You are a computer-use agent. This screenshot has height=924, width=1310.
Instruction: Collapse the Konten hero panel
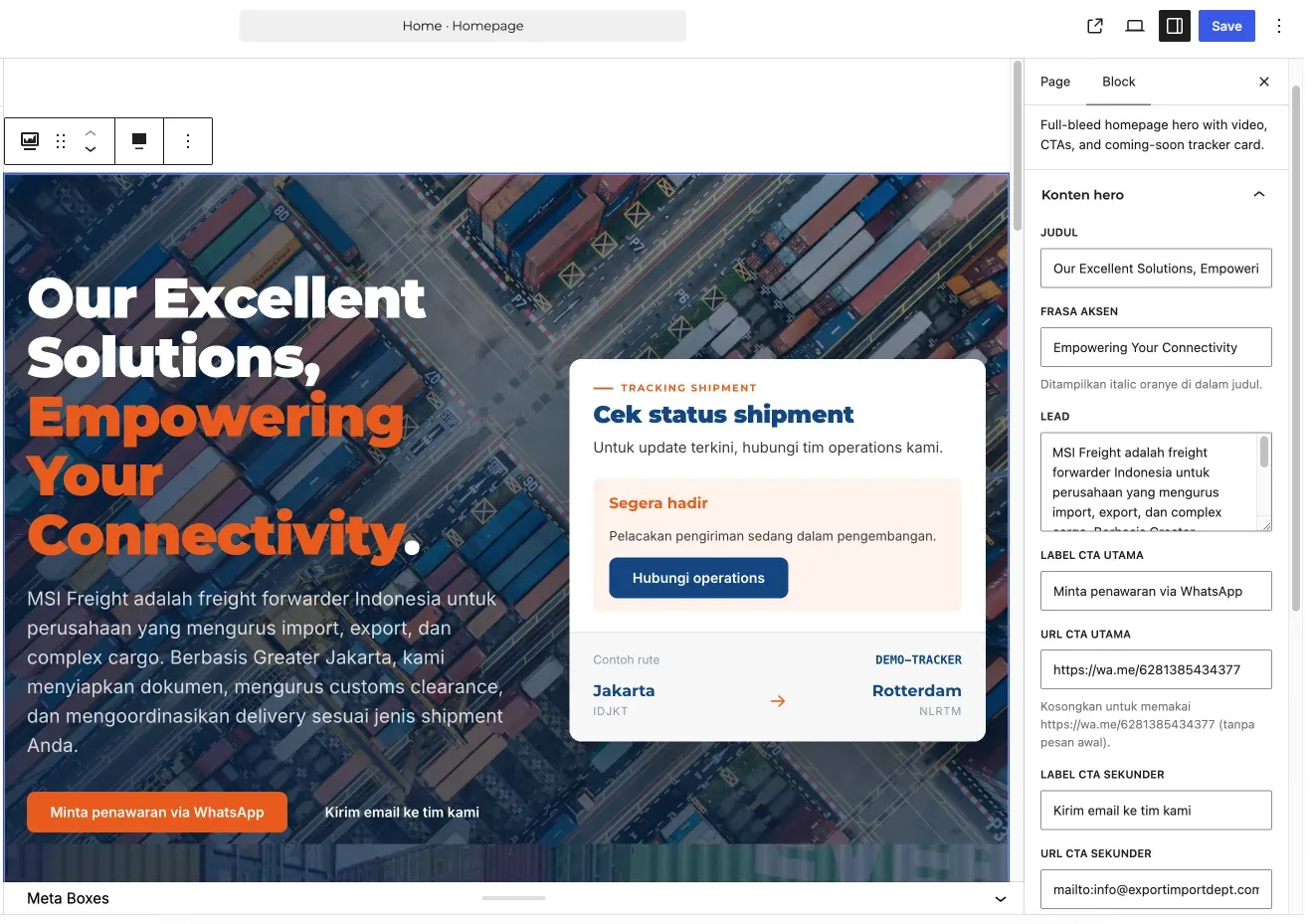[x=1259, y=195]
